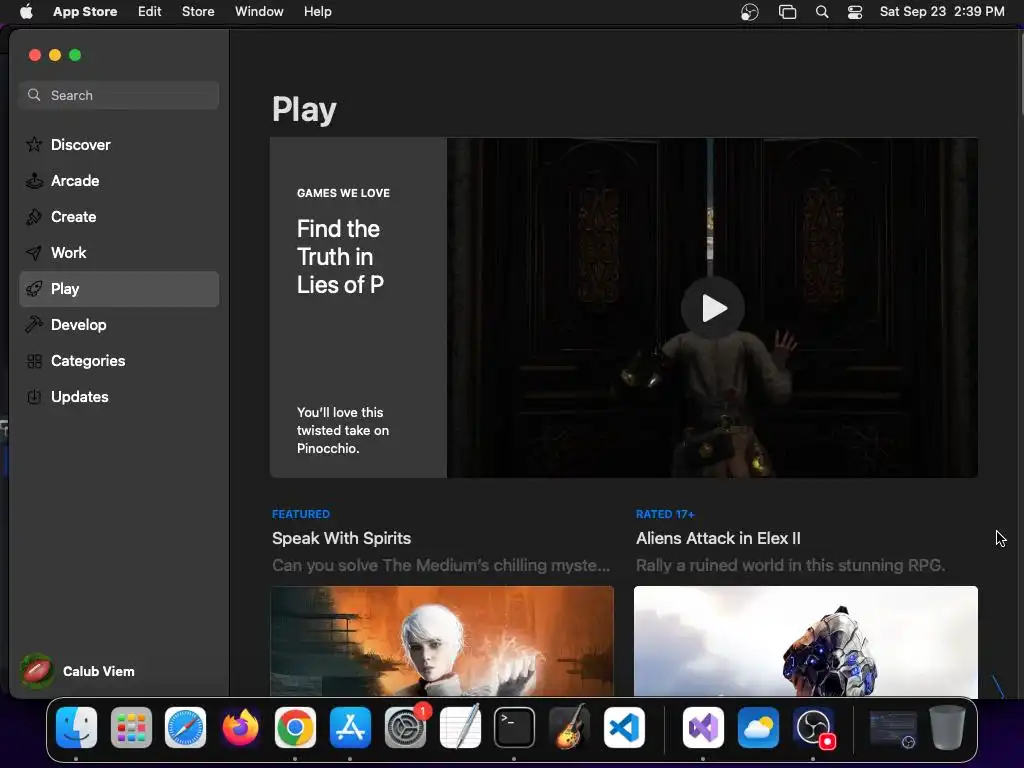Open the cloud weather app in Dock
The image size is (1024, 768).
coord(758,728)
